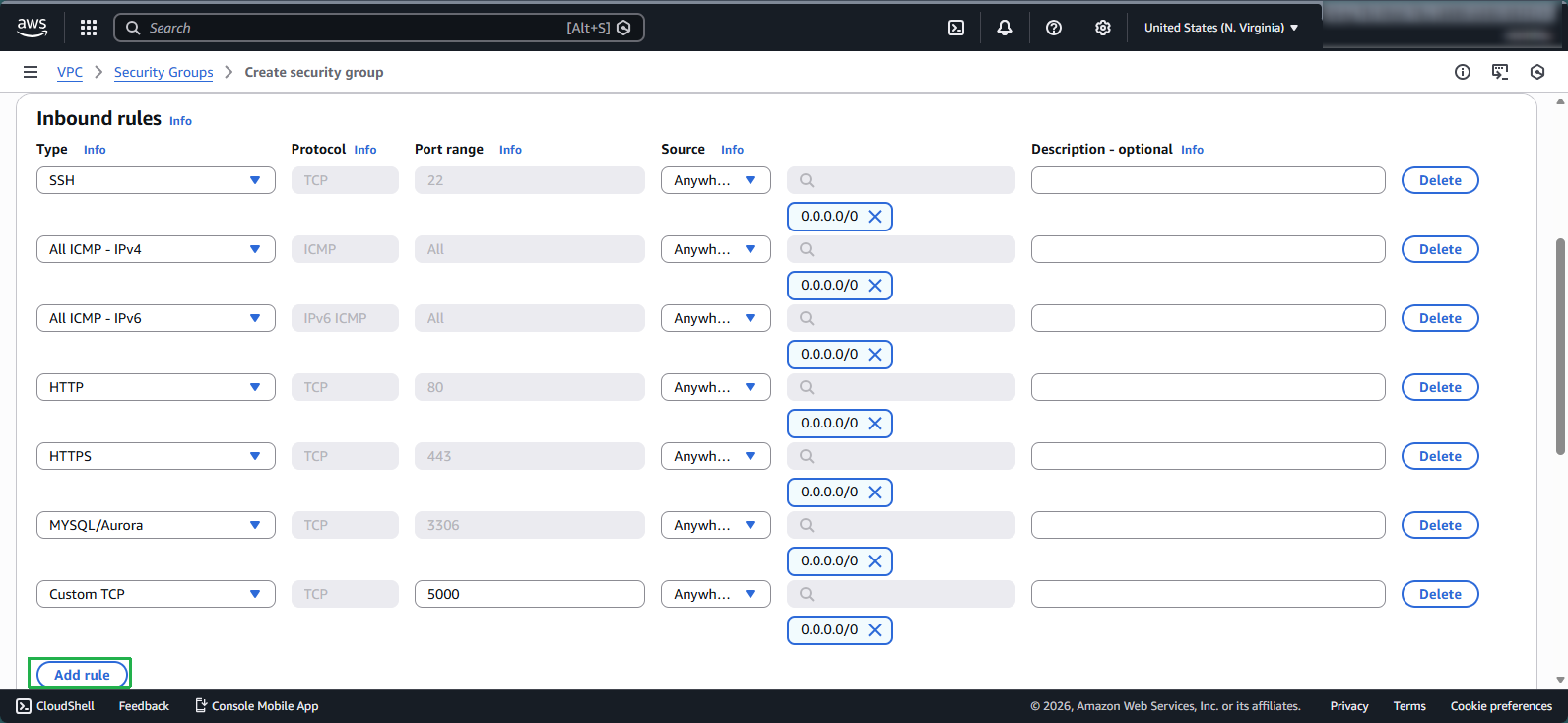Open Privacy link in footer

tap(1349, 706)
